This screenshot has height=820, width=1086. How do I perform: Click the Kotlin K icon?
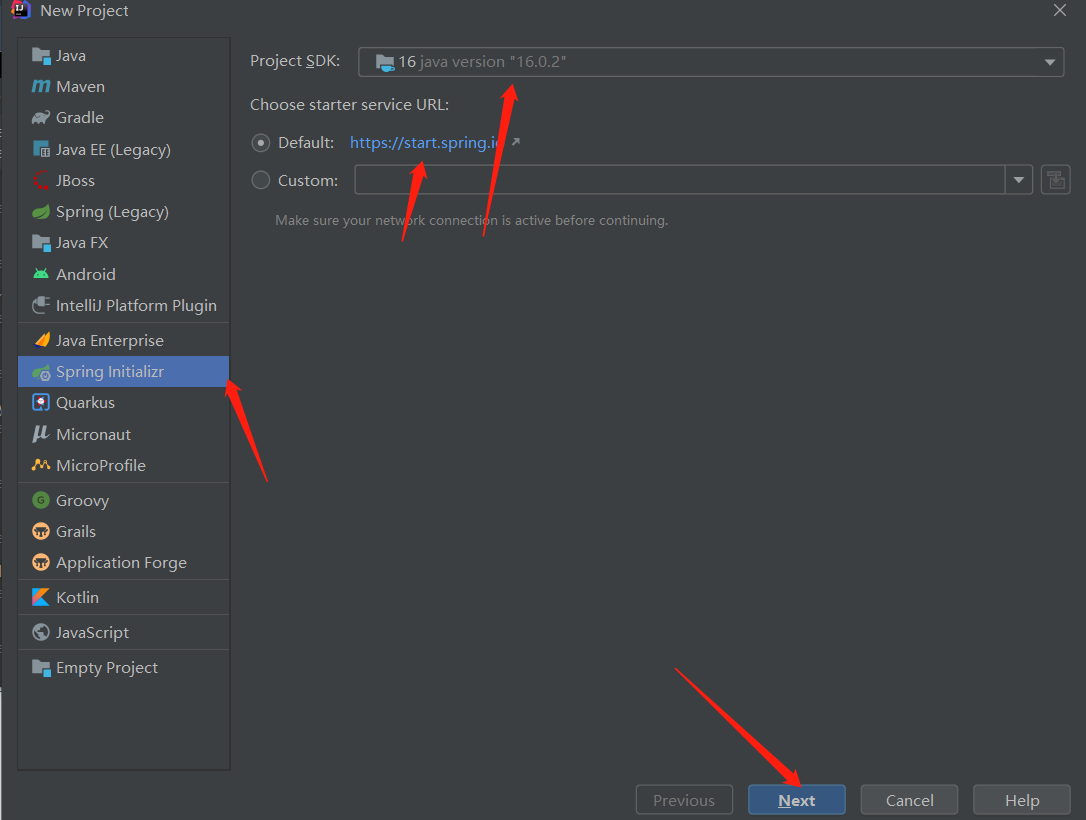tap(41, 597)
